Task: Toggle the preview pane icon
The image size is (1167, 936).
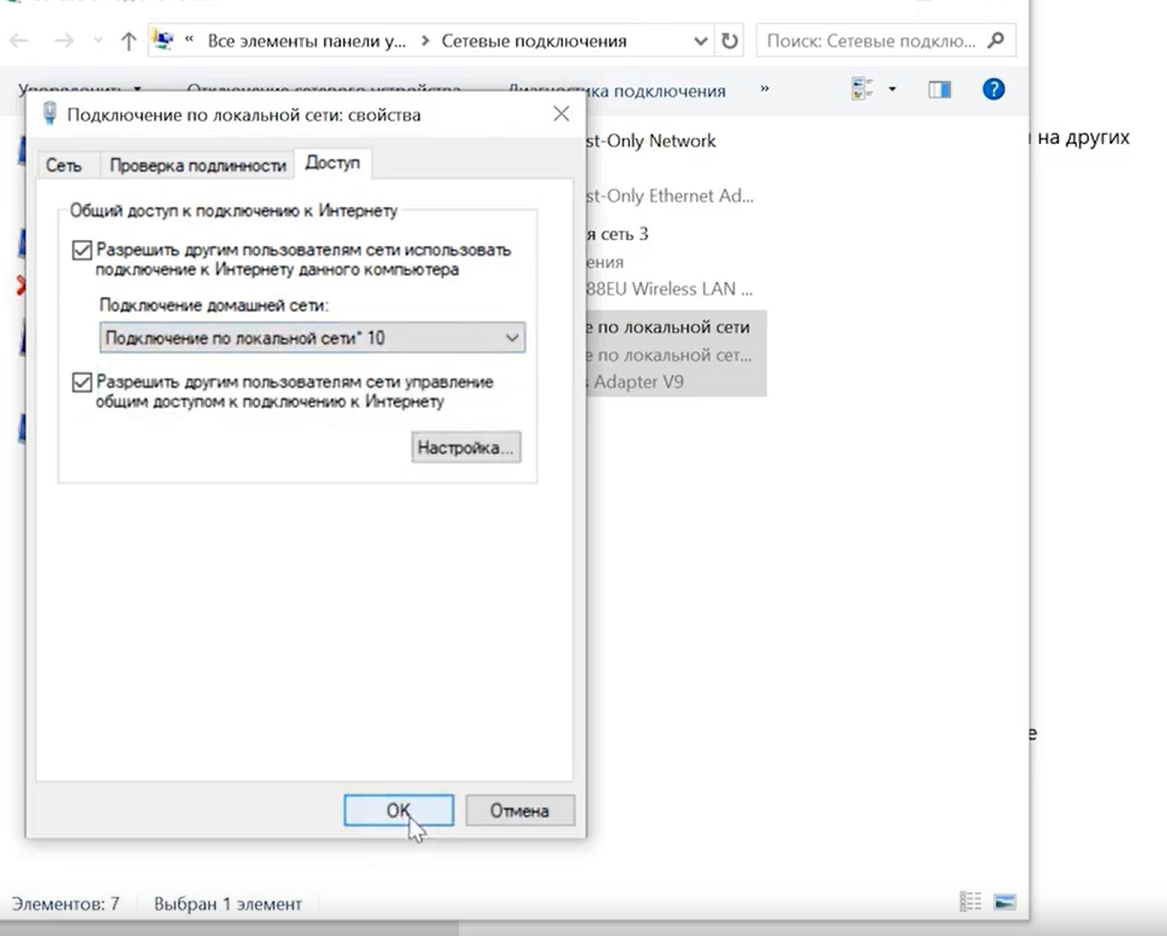Action: tap(939, 89)
